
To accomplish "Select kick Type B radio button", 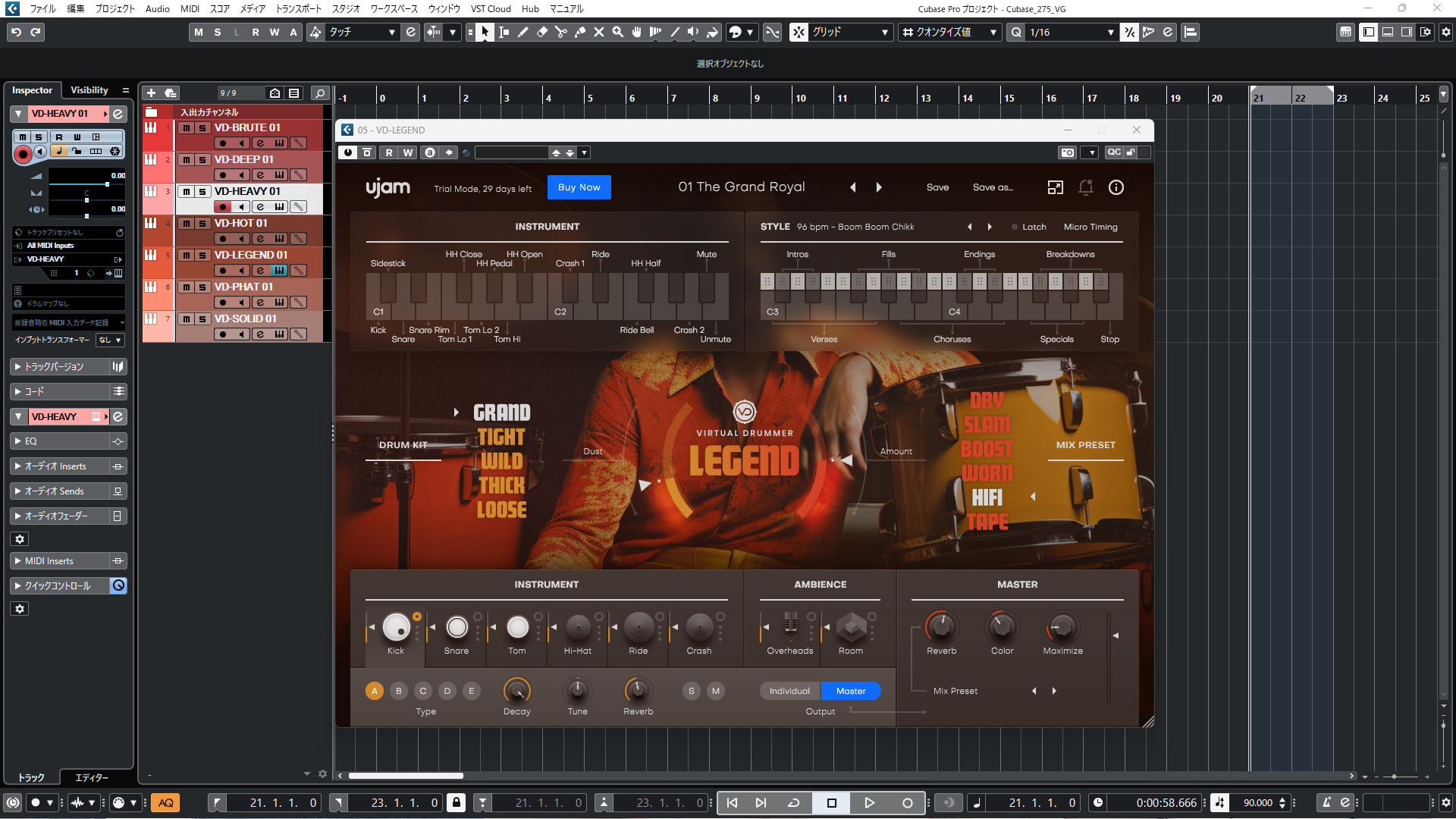I will pyautogui.click(x=399, y=691).
